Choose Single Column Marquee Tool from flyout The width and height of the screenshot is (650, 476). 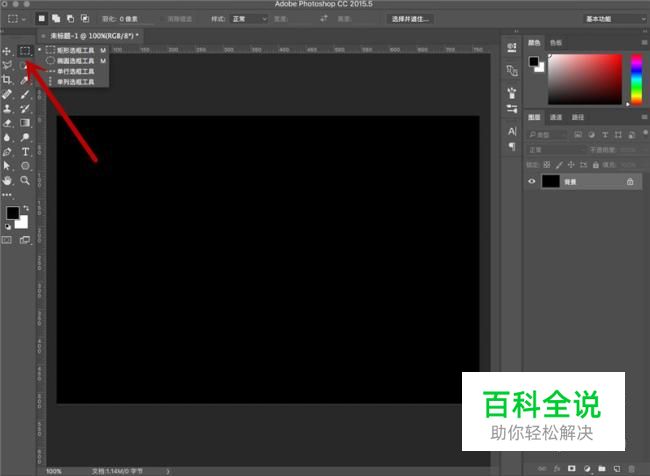pyautogui.click(x=73, y=82)
